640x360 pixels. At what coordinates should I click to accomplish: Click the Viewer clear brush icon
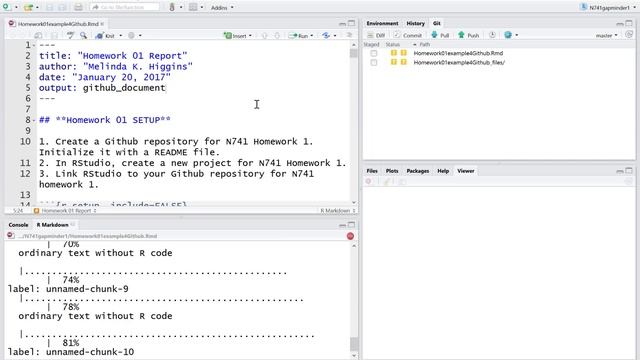pyautogui.click(x=387, y=182)
